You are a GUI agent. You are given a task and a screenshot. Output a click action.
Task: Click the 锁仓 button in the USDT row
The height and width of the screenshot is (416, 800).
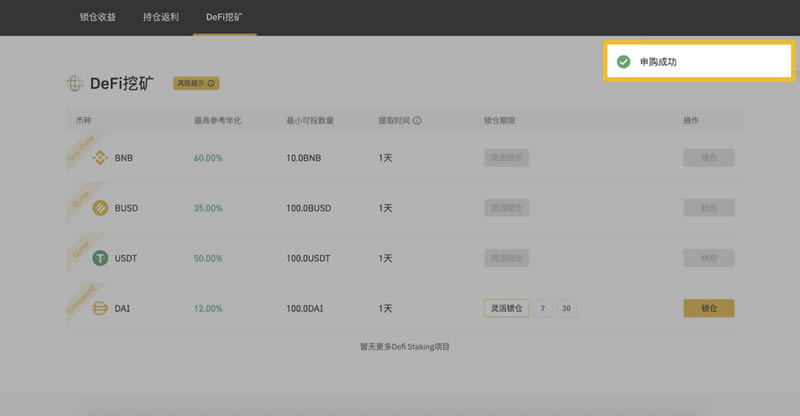pos(708,258)
